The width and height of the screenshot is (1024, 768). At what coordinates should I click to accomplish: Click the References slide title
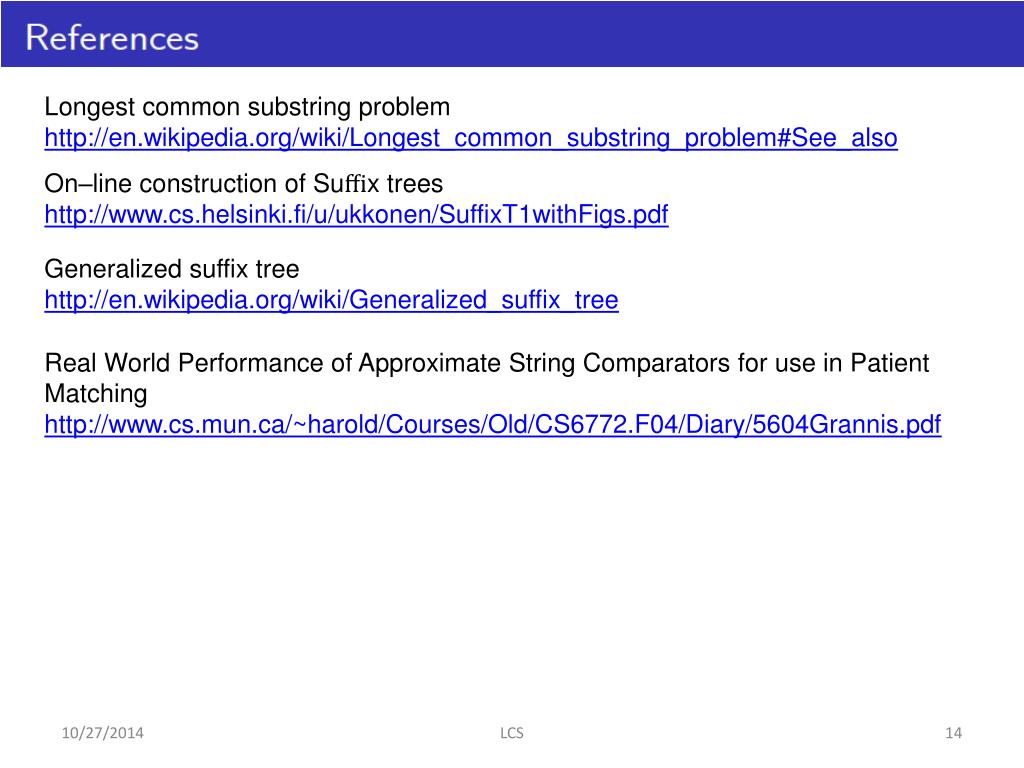coord(112,37)
